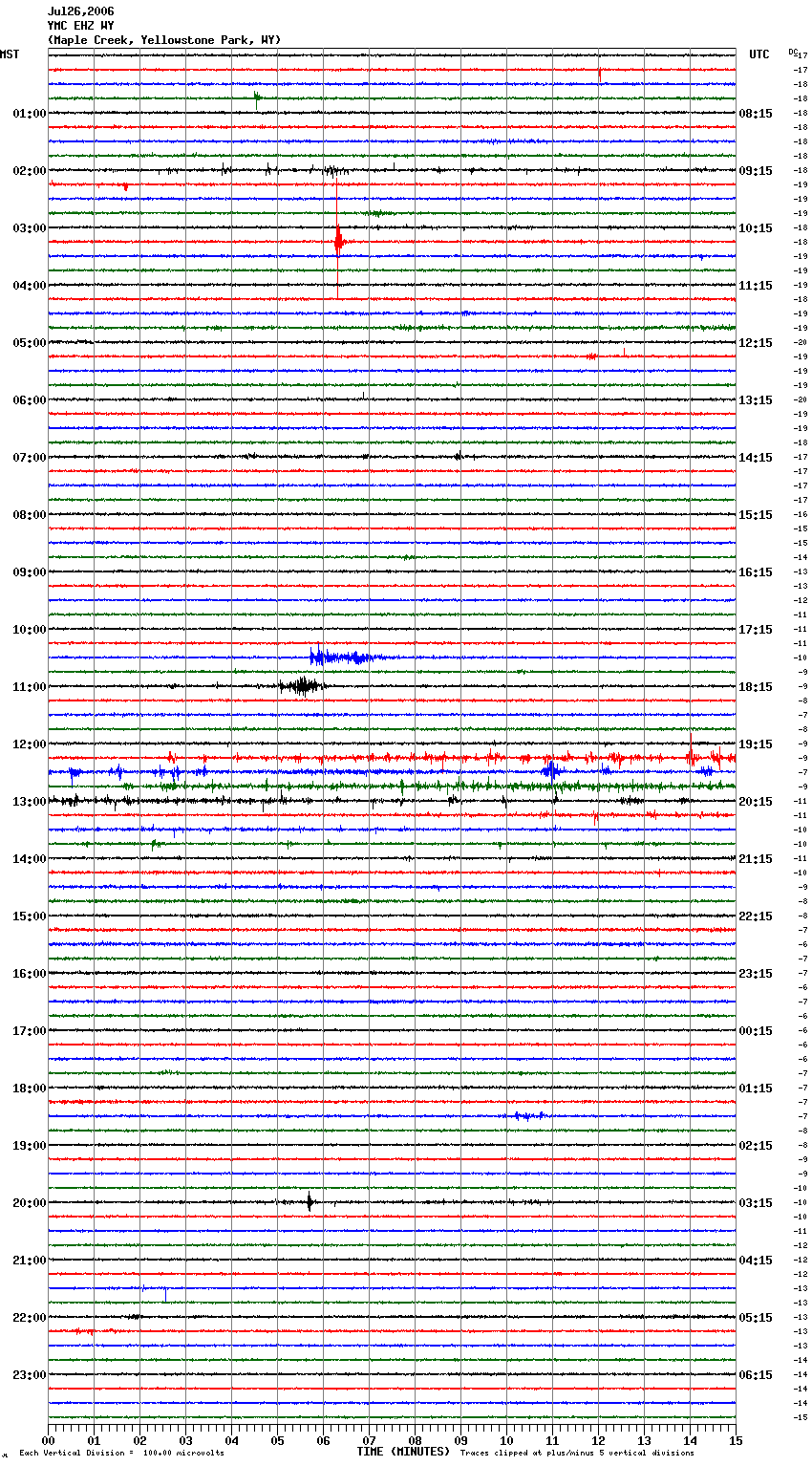Click the UTC column header
This screenshot has width=812, height=1466.
(x=759, y=54)
